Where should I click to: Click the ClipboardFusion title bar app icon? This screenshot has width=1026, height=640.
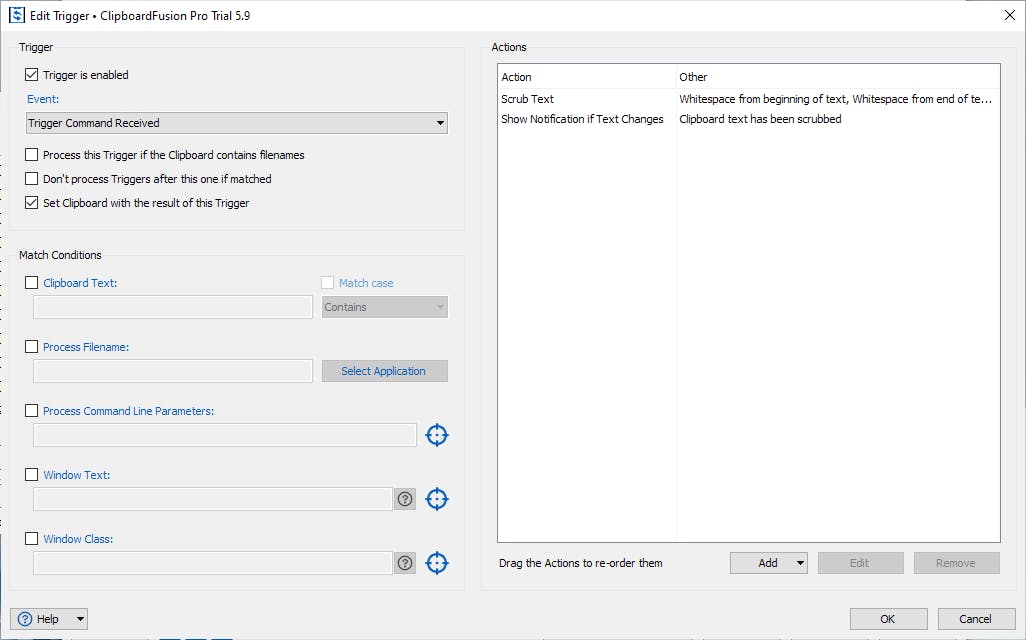[17, 14]
